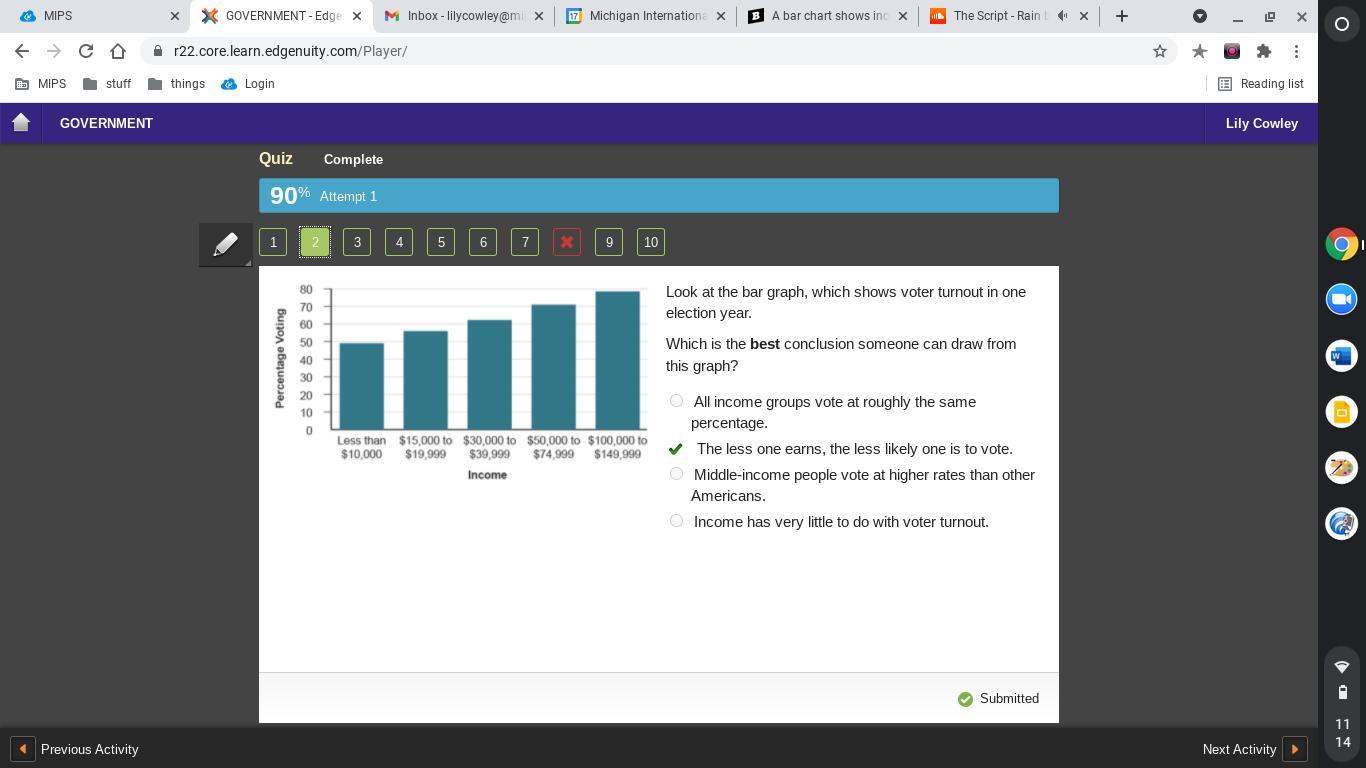Open the clock in the system tray
This screenshot has width=1366, height=768.
[x=1342, y=733]
